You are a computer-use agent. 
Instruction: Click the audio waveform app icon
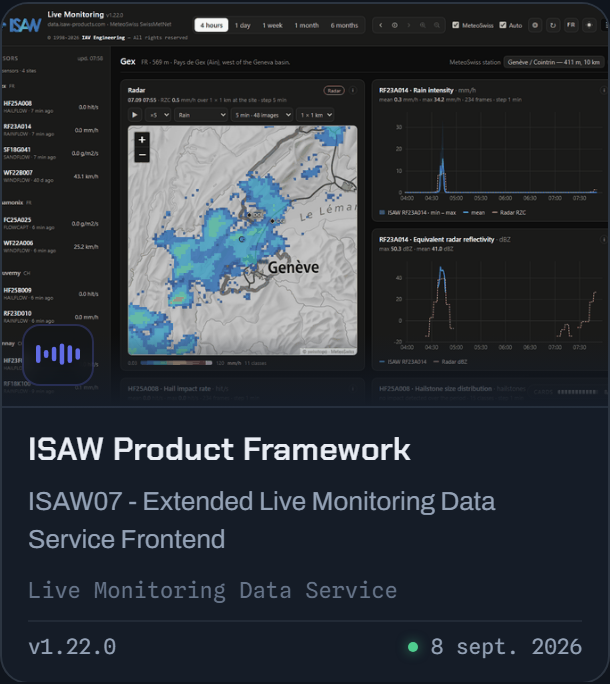(x=58, y=354)
